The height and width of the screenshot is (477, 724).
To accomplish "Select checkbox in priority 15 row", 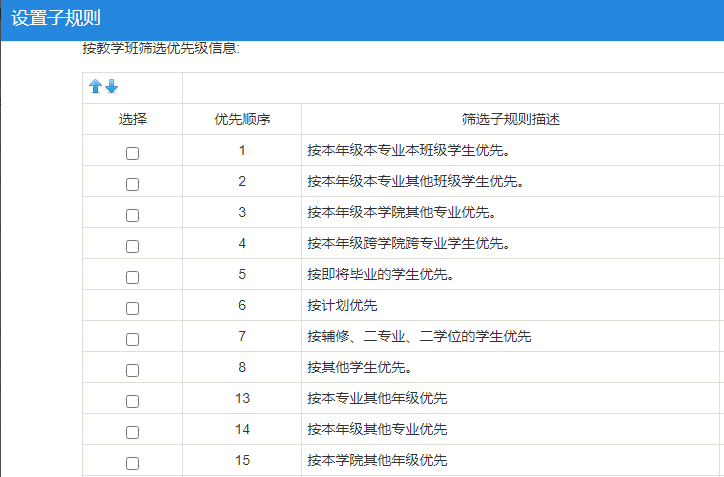I will point(132,463).
